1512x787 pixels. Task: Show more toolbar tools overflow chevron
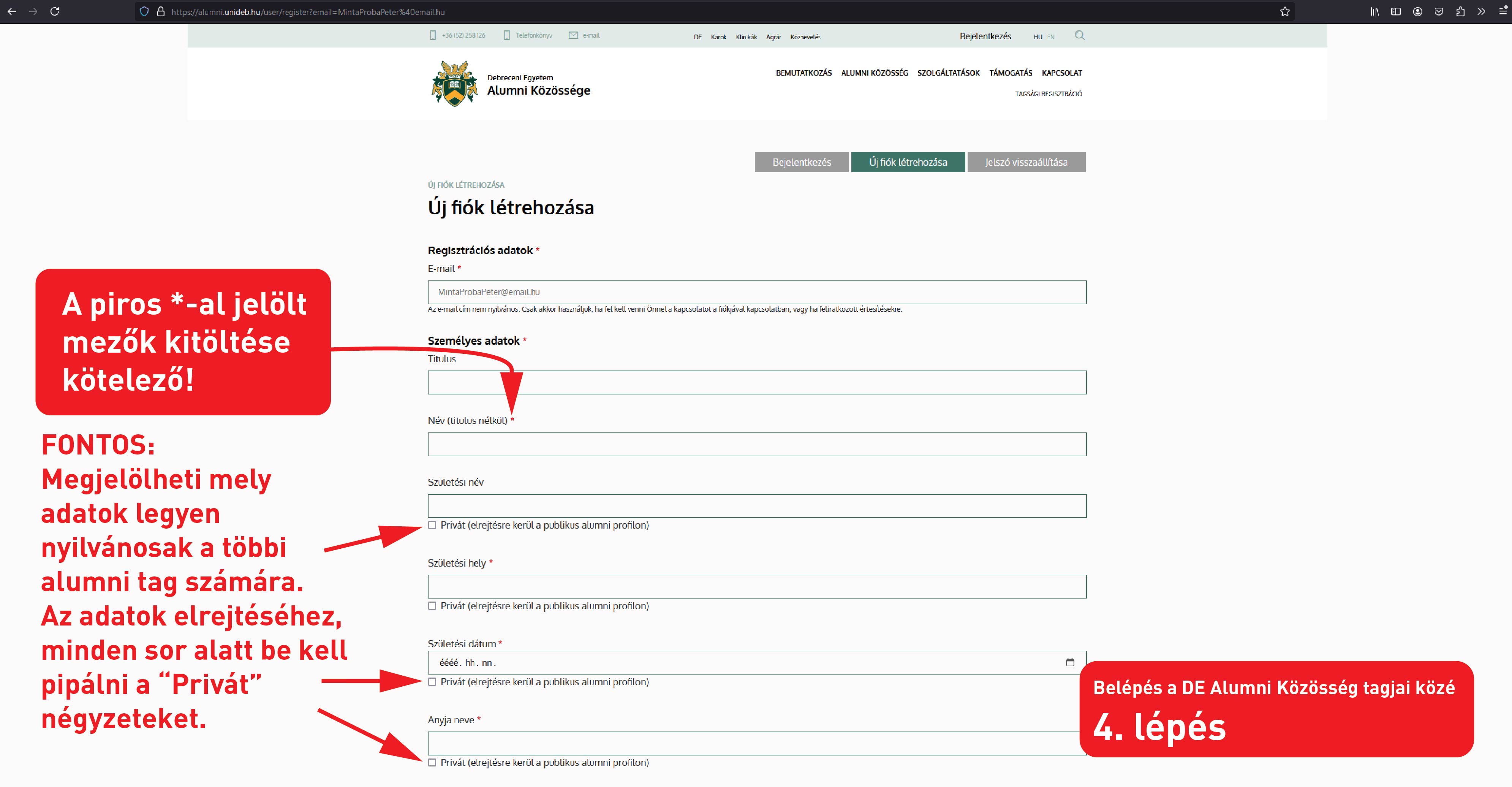point(1482,11)
